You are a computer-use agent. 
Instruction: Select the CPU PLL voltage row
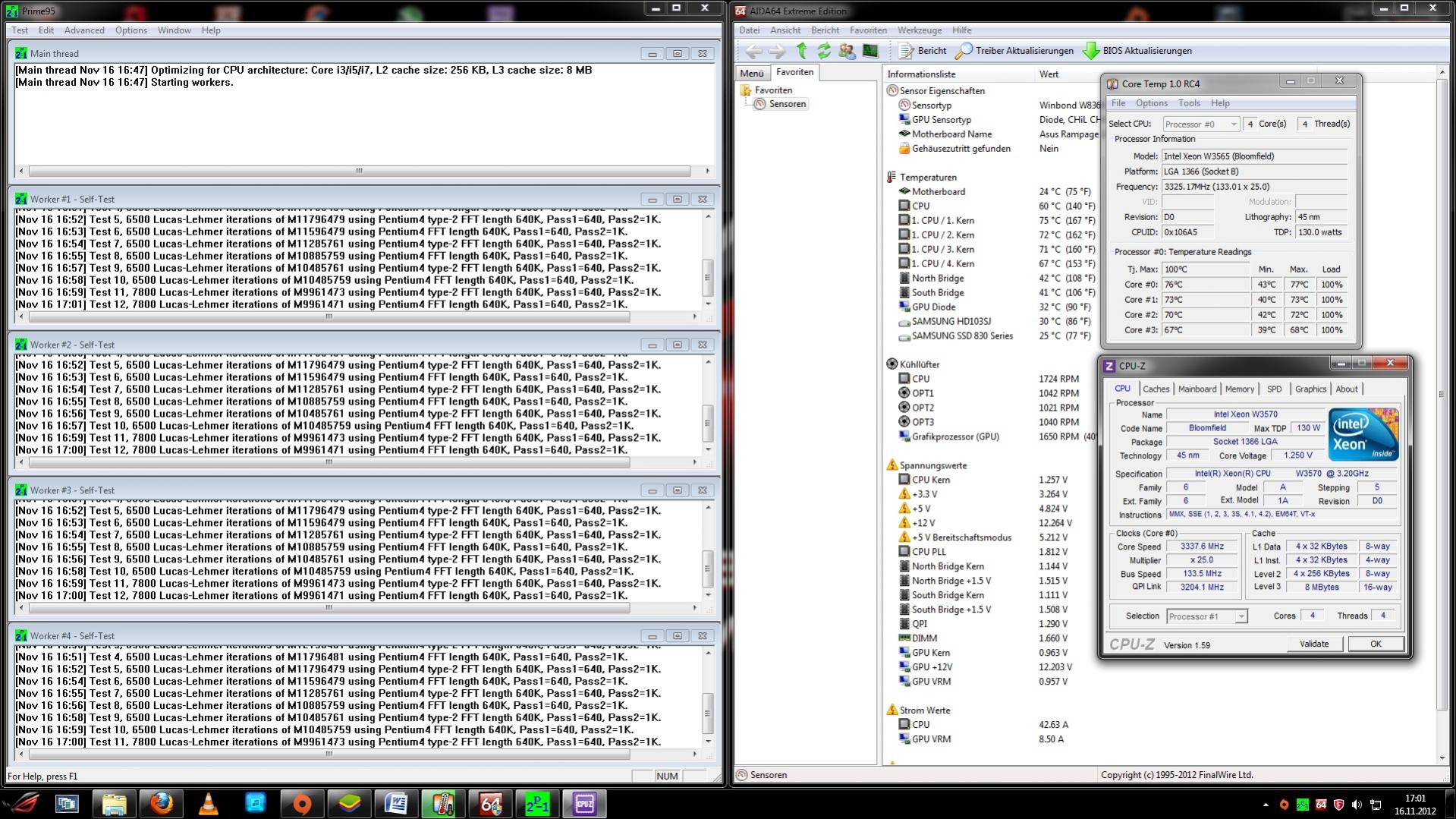coord(983,552)
